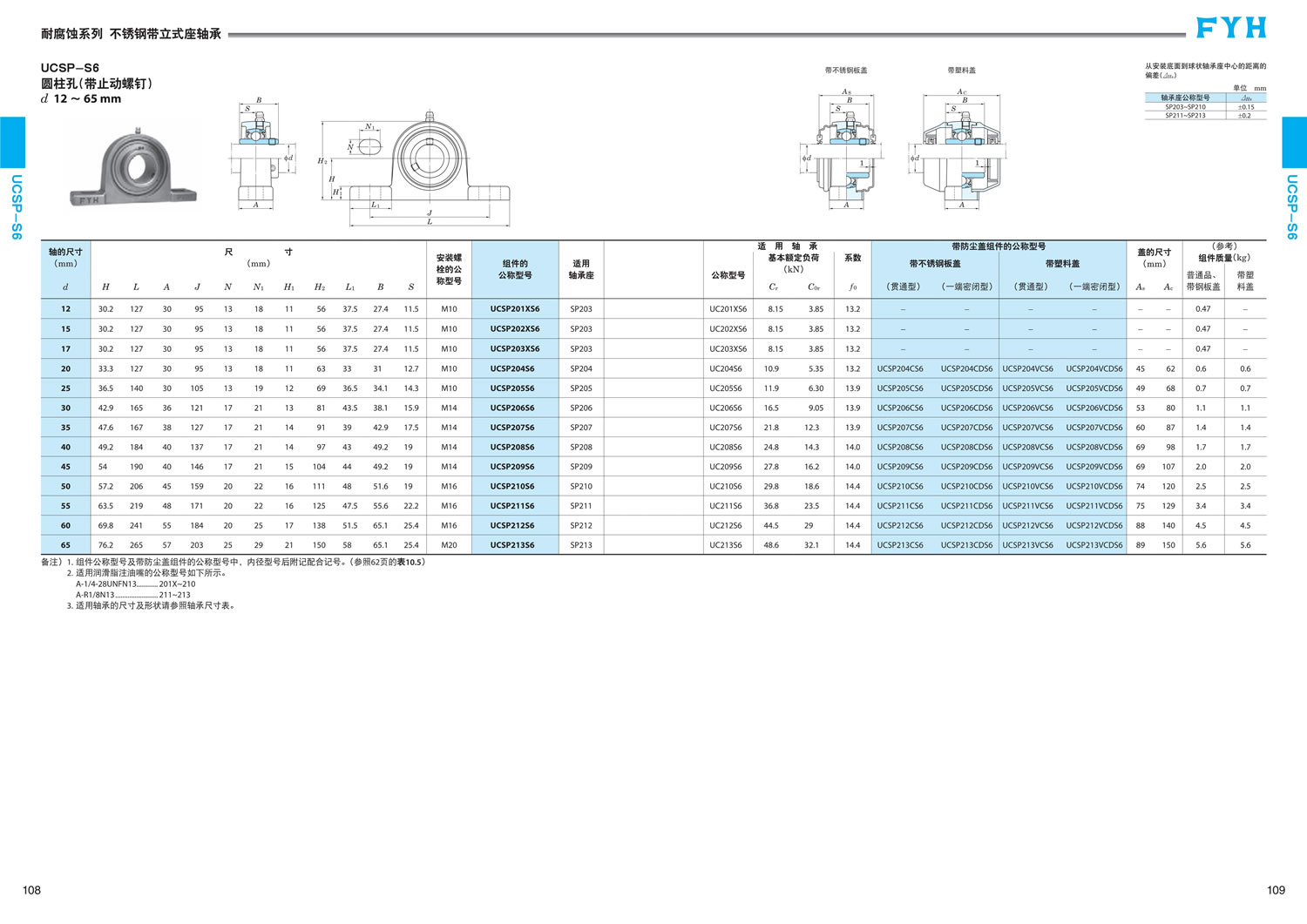
Task: Click the UCSP205CDS6 cell
Action: [x=966, y=388]
